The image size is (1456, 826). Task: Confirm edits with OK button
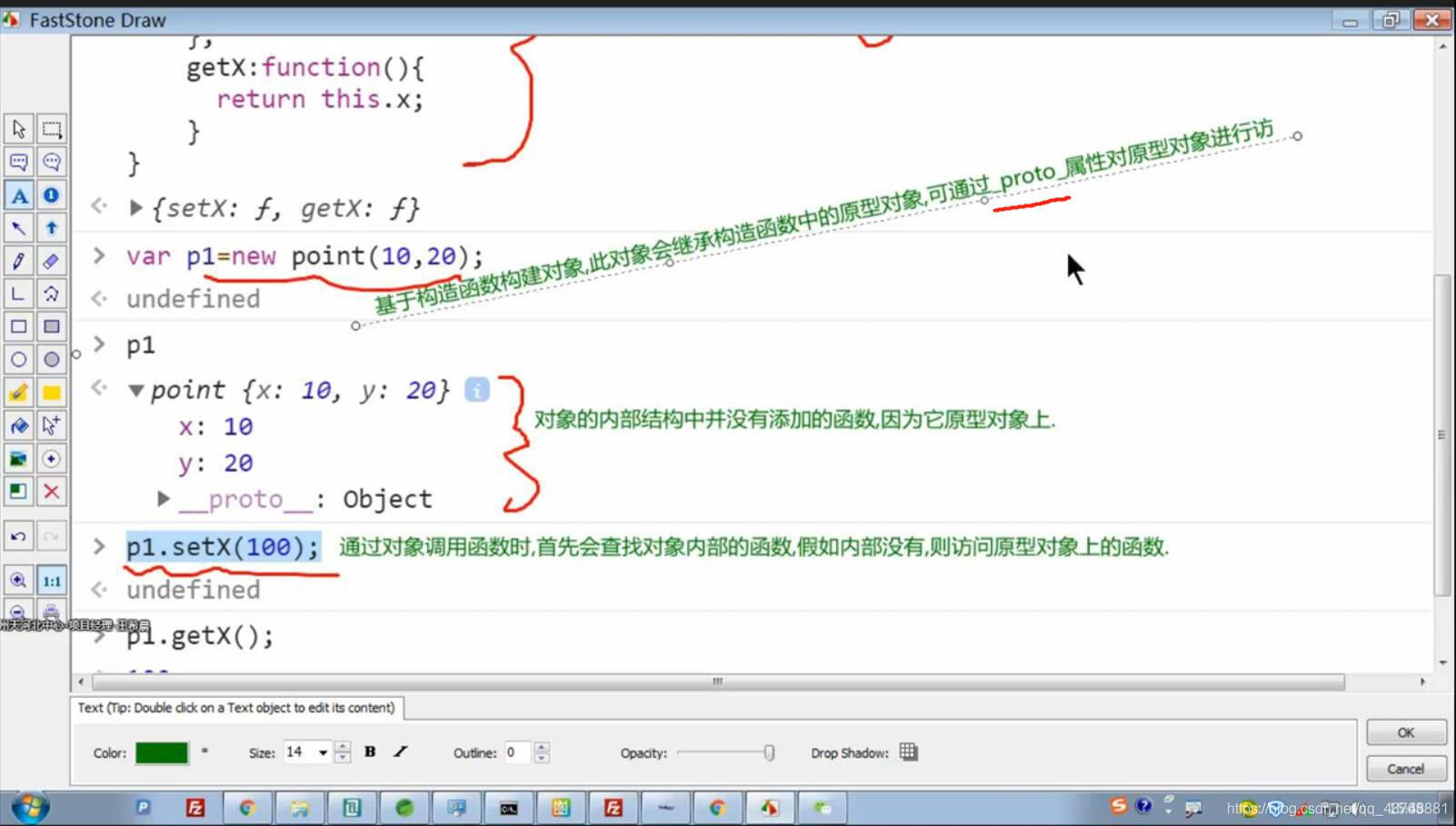[1406, 732]
